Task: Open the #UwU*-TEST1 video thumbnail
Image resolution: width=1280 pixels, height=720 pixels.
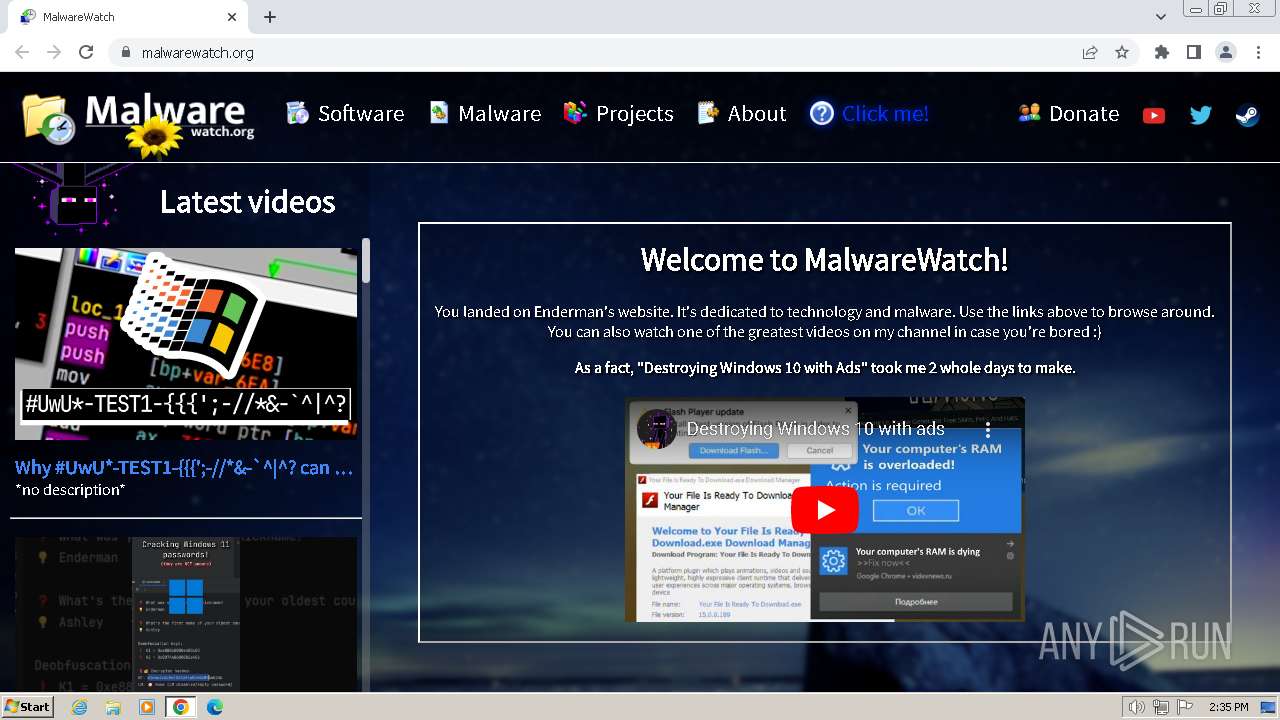Action: [x=186, y=344]
